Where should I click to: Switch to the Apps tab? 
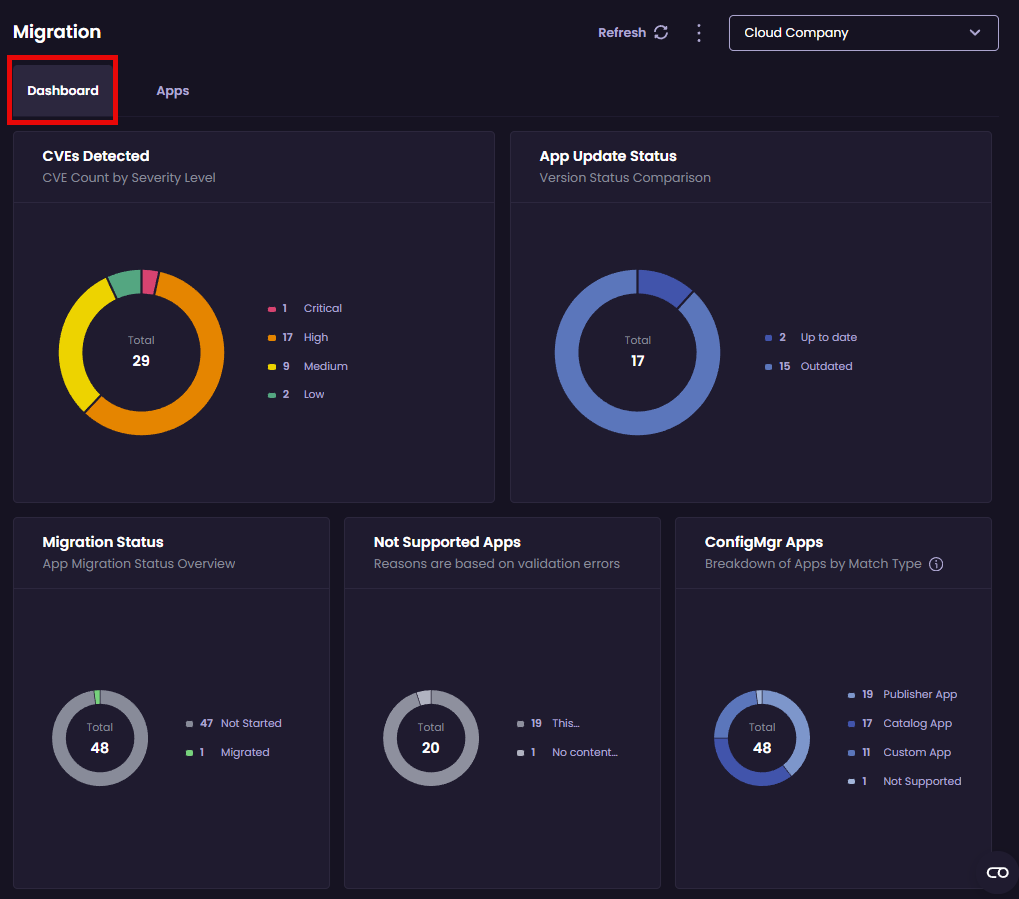pos(172,90)
